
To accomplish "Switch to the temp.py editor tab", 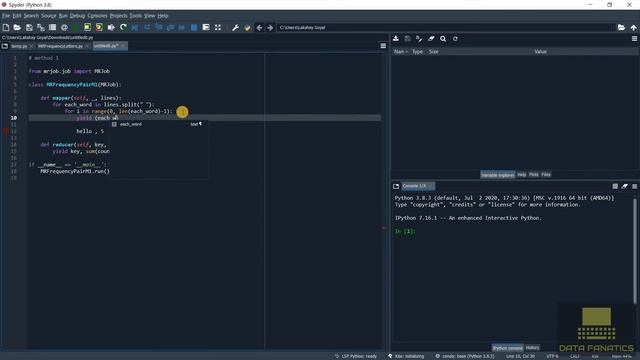I will pos(19,46).
